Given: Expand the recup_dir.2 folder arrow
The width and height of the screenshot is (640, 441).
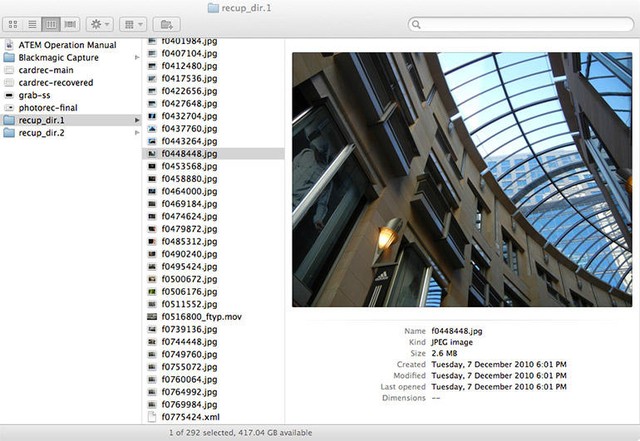Looking at the screenshot, I should (x=137, y=133).
